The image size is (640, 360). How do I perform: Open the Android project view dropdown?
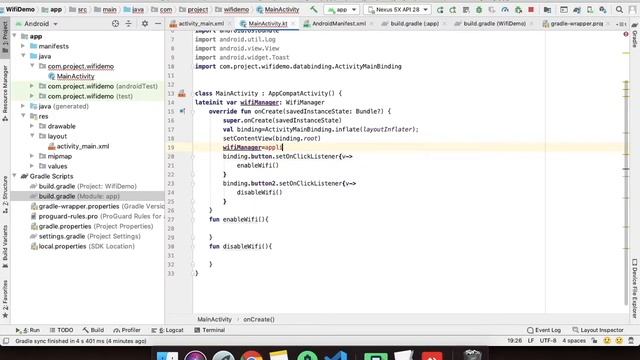click(x=37, y=24)
